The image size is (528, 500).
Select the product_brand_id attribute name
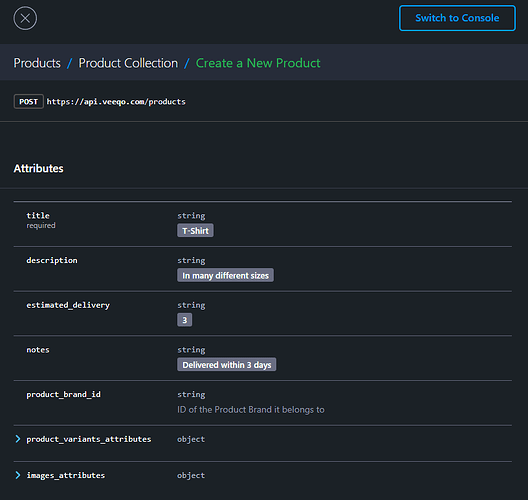[63, 394]
